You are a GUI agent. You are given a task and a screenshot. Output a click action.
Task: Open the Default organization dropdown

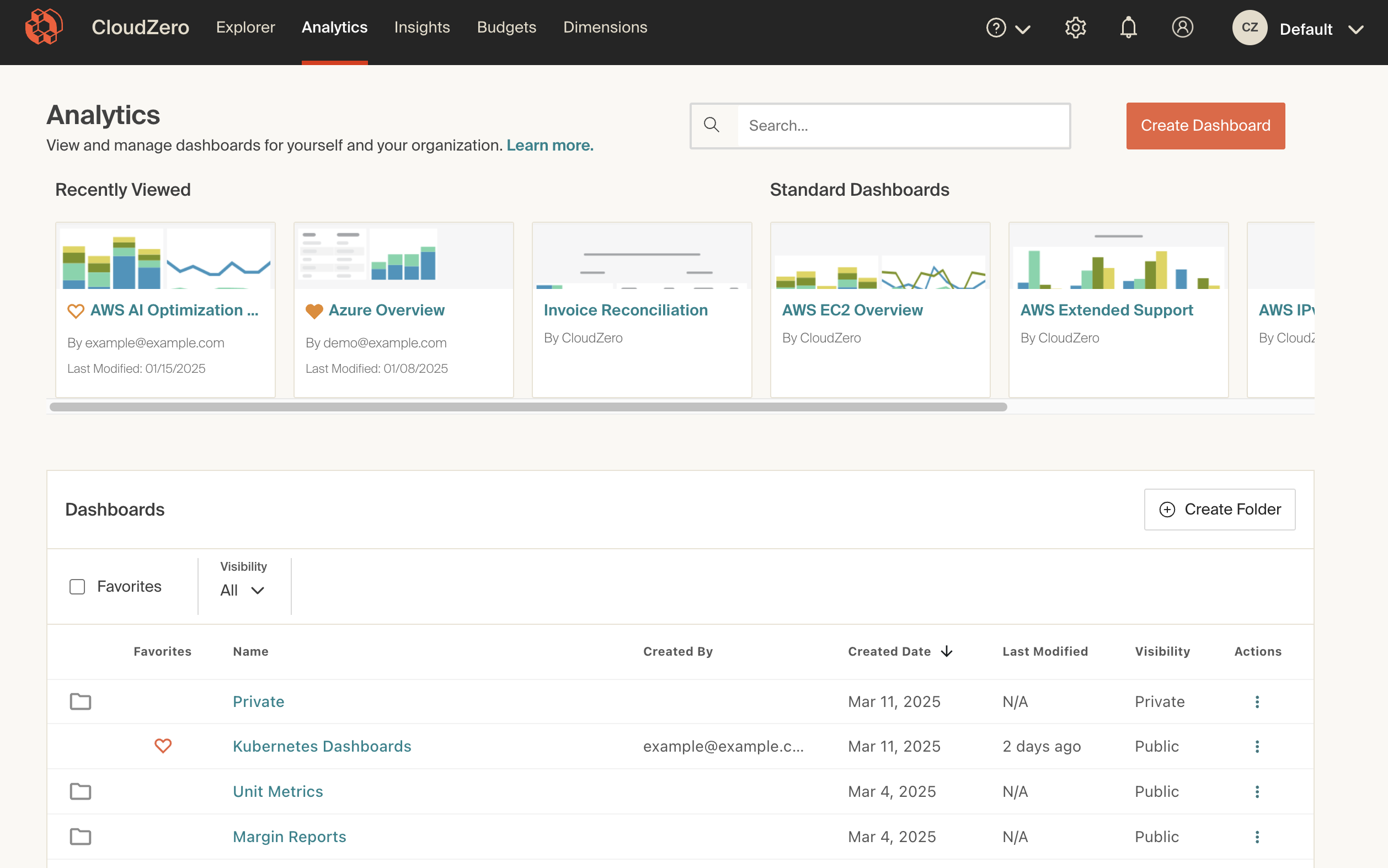(x=1321, y=29)
